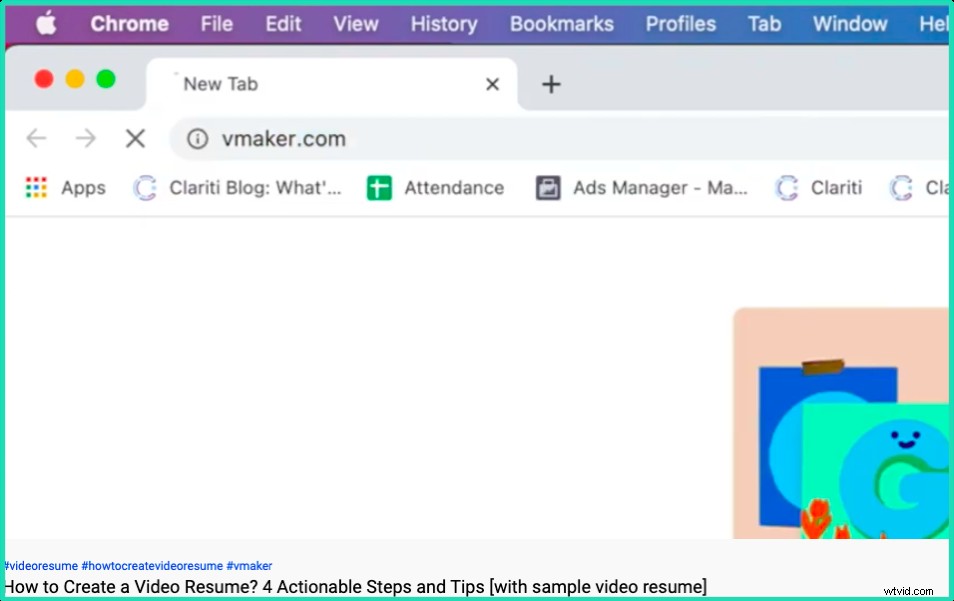Open the Edit menu
Image resolution: width=954 pixels, height=601 pixels.
[283, 24]
